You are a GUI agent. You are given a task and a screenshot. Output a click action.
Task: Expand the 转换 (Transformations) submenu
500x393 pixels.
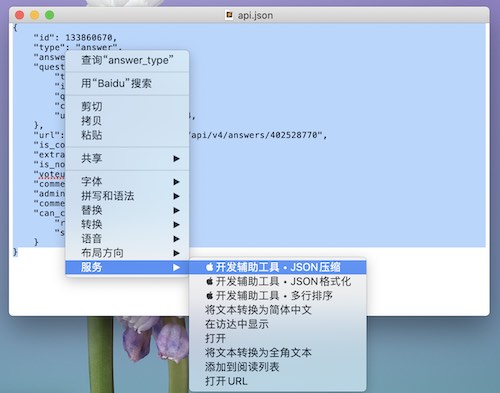pos(127,225)
